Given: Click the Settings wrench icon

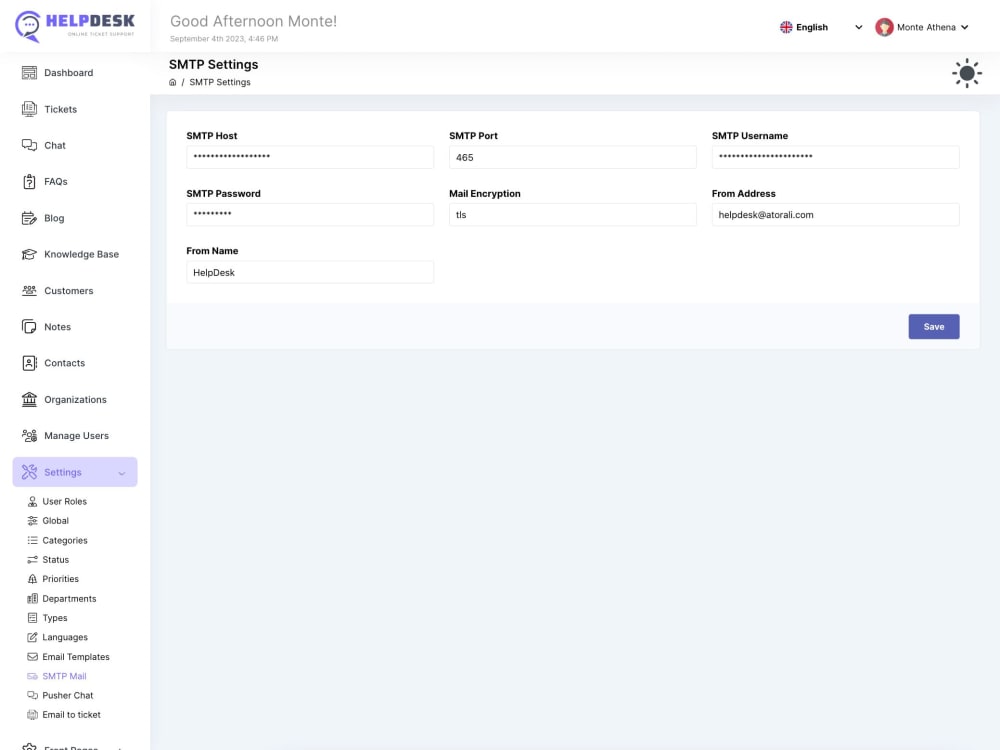Looking at the screenshot, I should point(29,472).
